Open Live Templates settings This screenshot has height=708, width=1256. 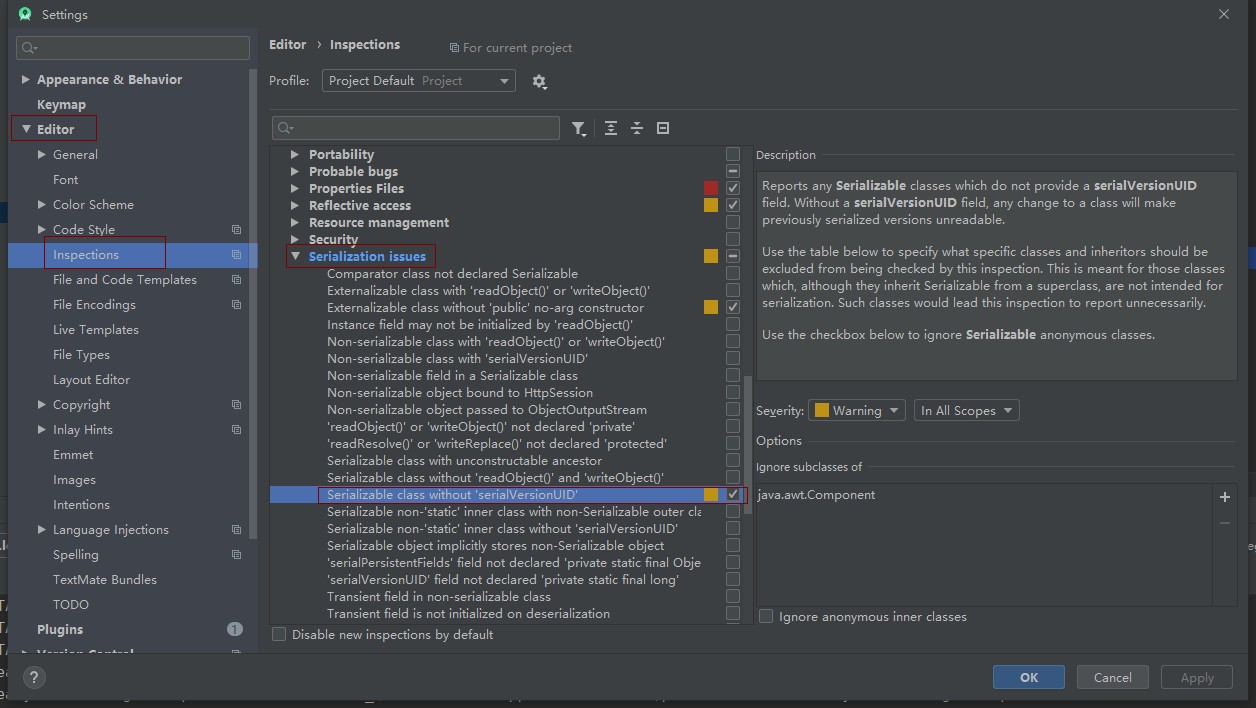pyautogui.click(x=96, y=330)
